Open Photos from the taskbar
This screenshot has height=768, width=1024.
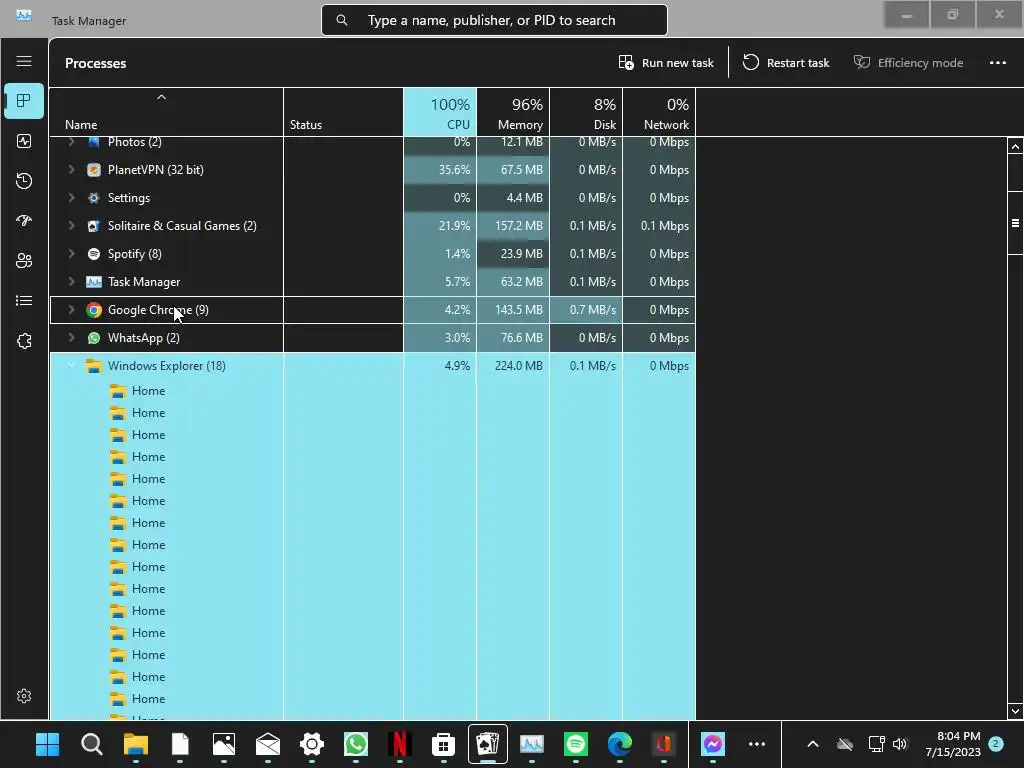click(224, 744)
